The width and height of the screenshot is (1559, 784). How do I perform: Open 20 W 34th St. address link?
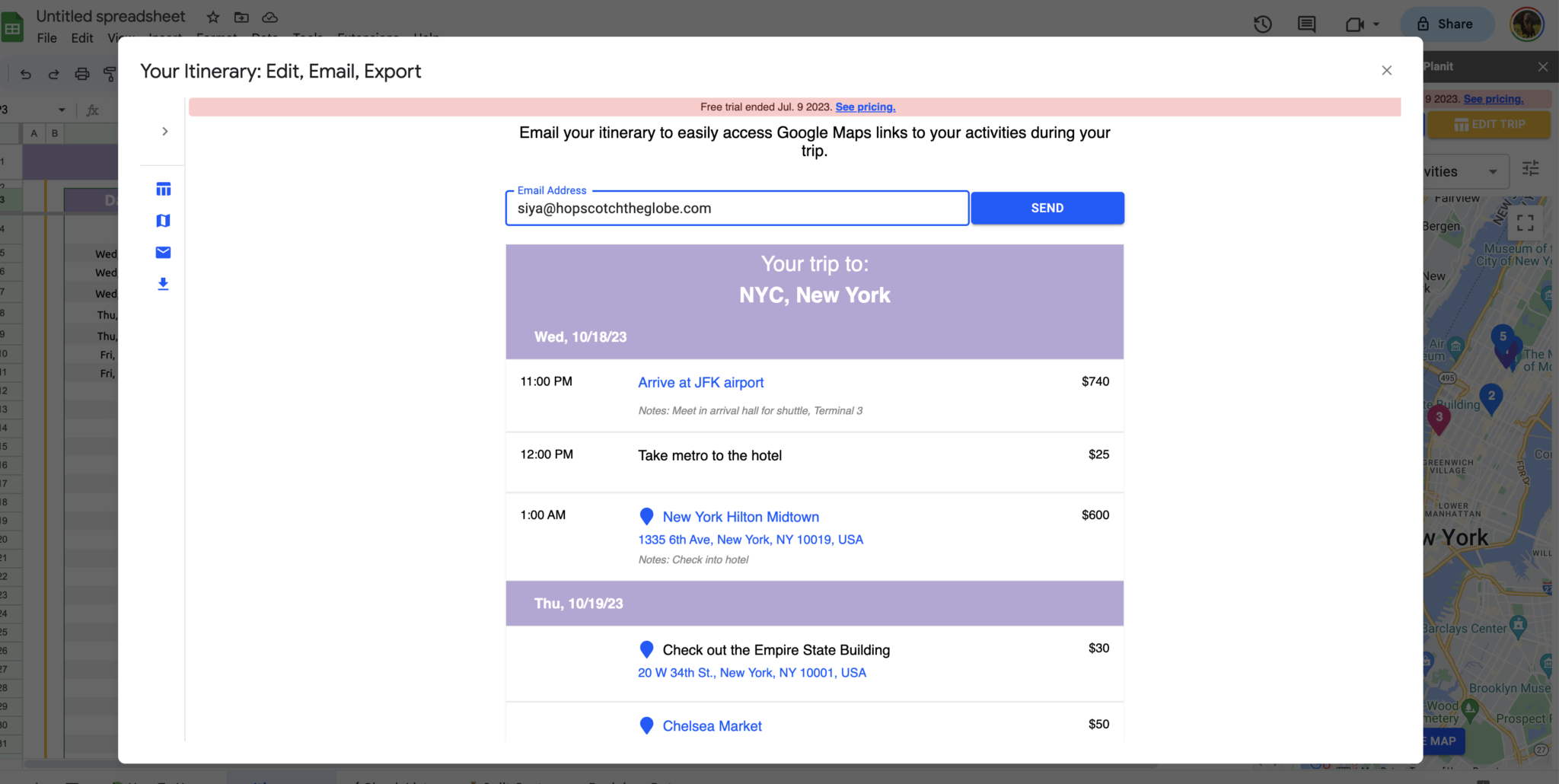pyautogui.click(x=752, y=673)
